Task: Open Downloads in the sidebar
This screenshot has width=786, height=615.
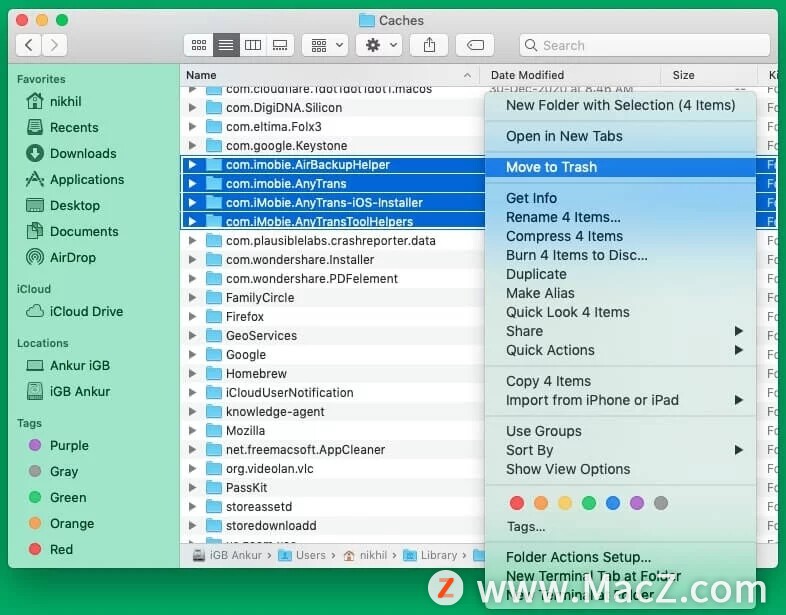Action: [71, 153]
